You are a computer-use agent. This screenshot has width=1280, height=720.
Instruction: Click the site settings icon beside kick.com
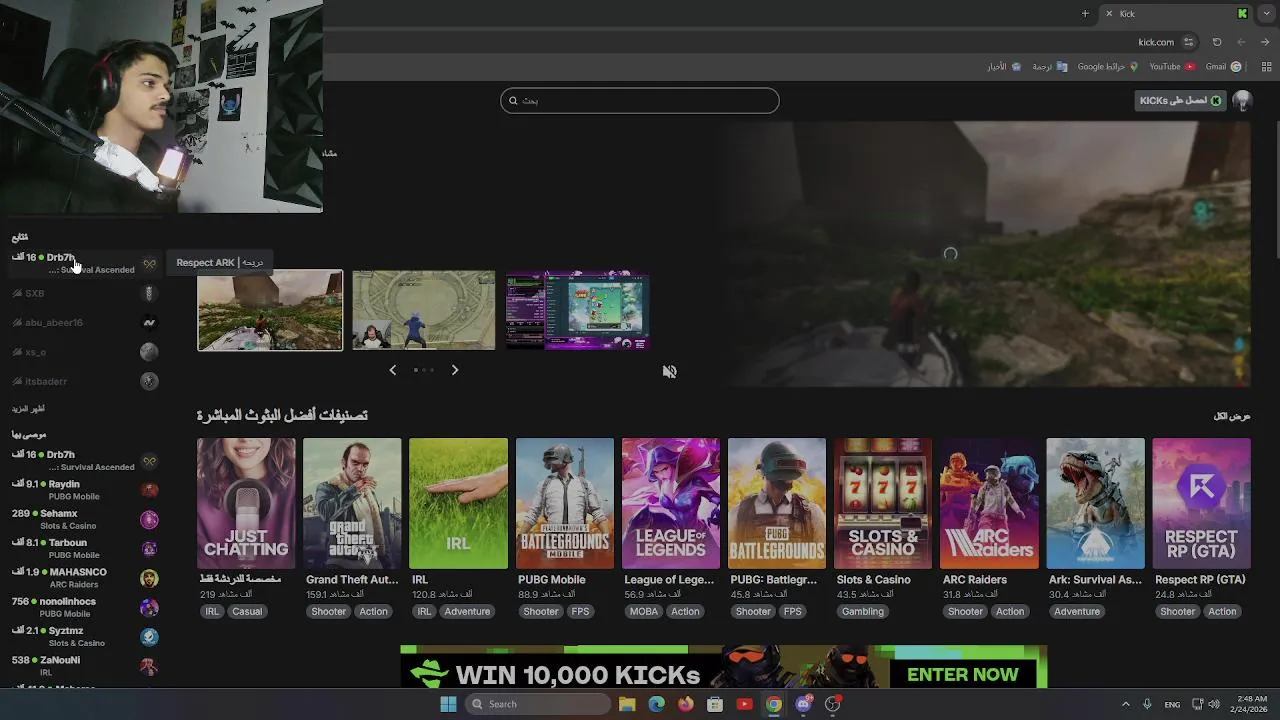coord(1188,42)
